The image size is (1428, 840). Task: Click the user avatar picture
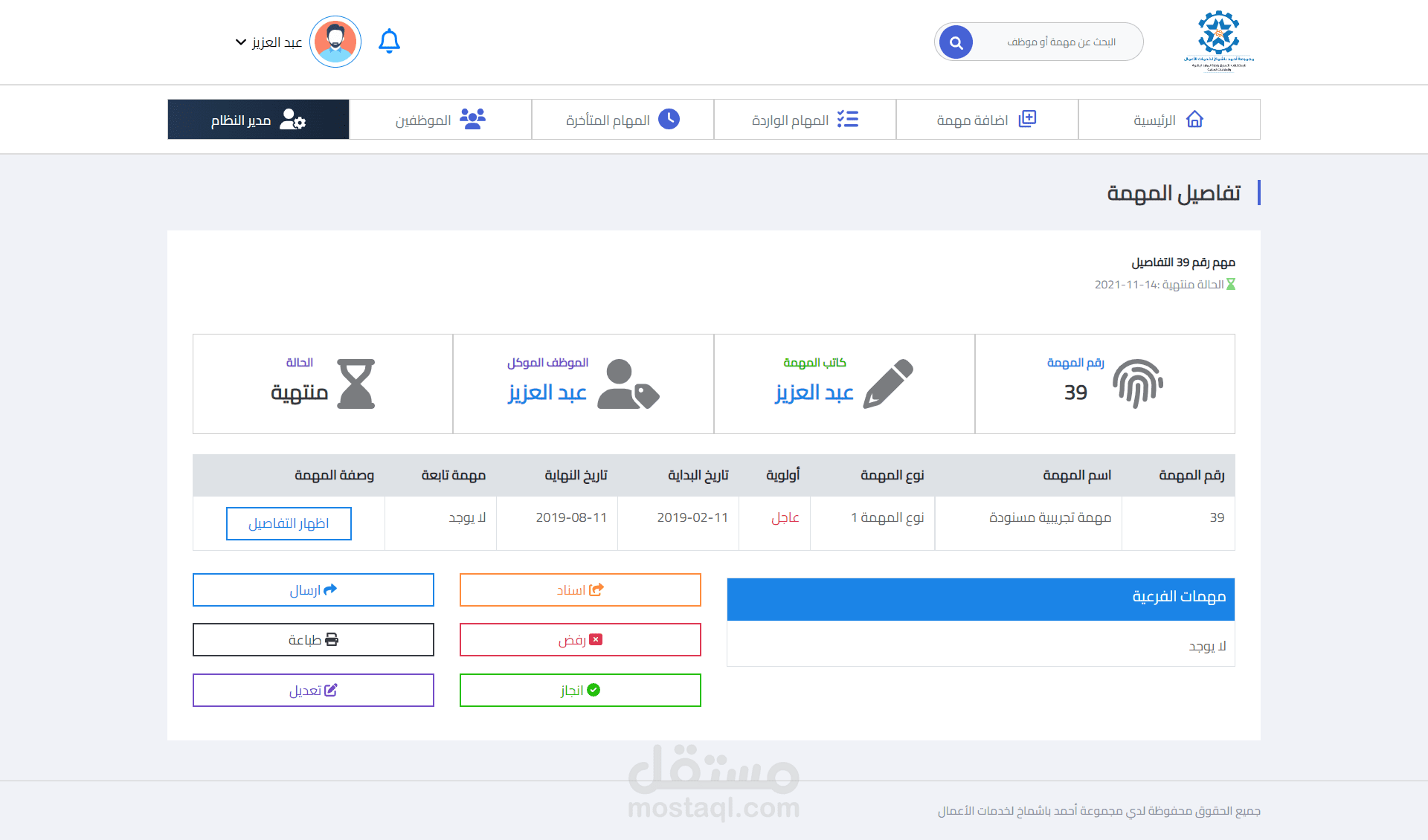click(335, 42)
